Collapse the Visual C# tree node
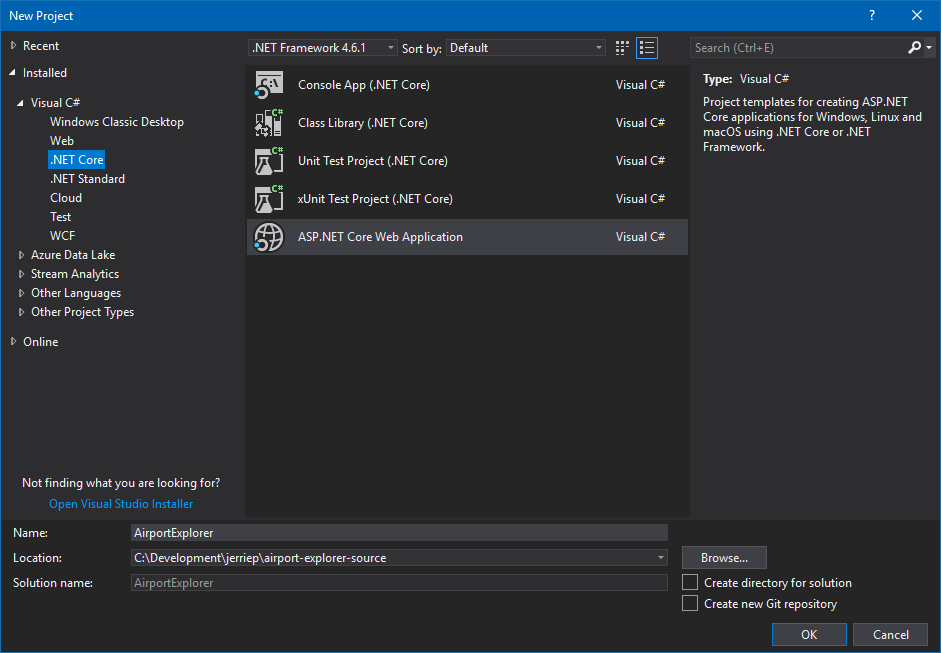 (20, 103)
